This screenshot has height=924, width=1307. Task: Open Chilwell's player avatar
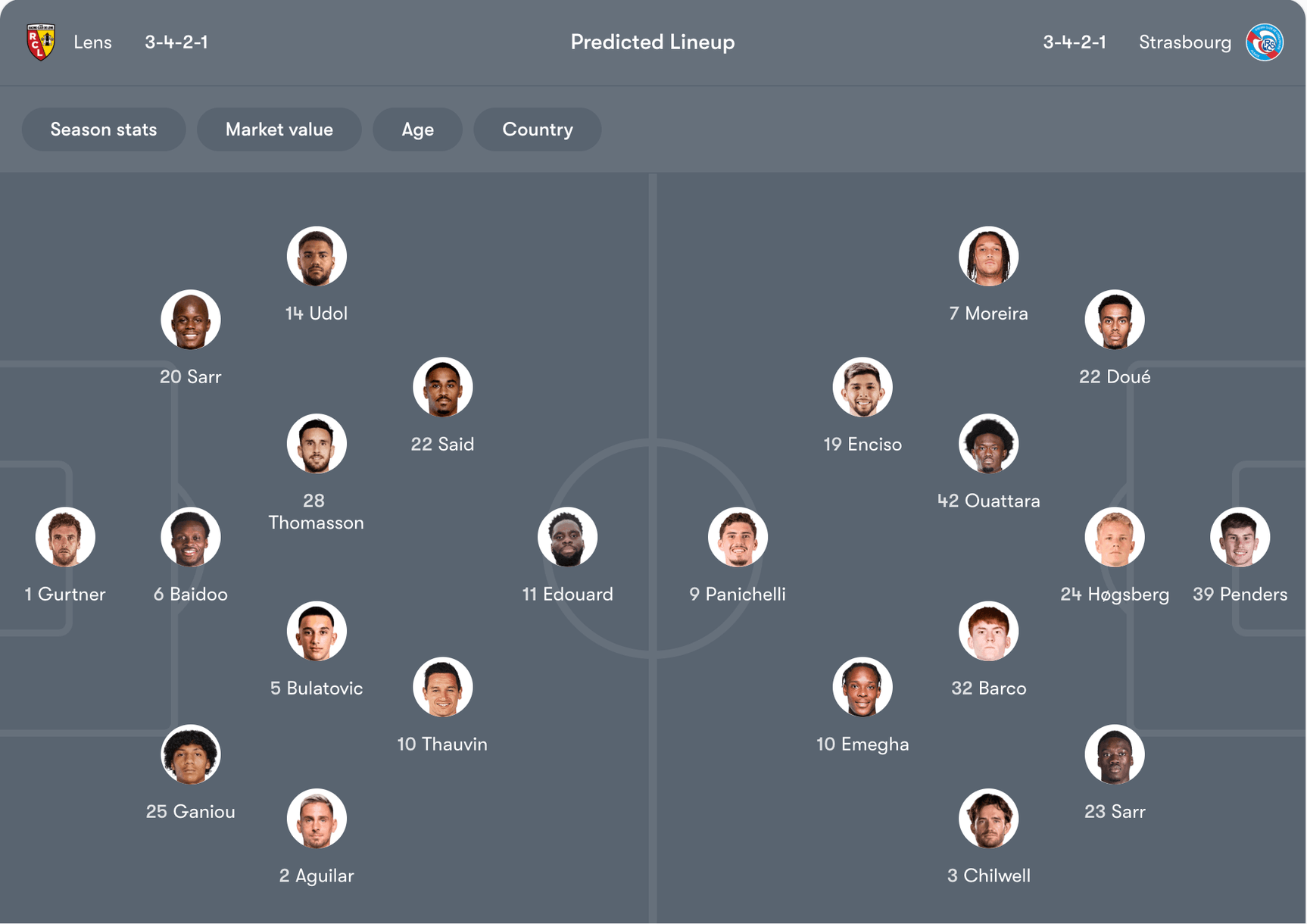point(988,819)
